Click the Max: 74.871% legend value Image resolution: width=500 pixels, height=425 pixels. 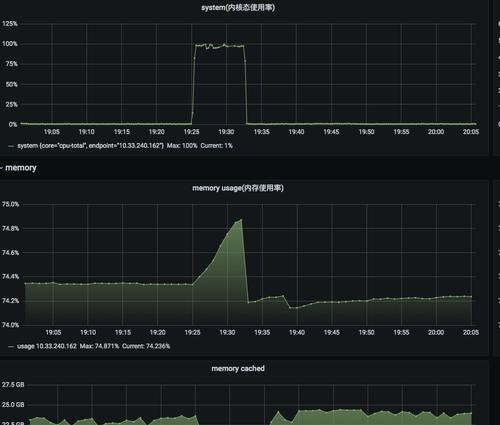tap(99, 346)
